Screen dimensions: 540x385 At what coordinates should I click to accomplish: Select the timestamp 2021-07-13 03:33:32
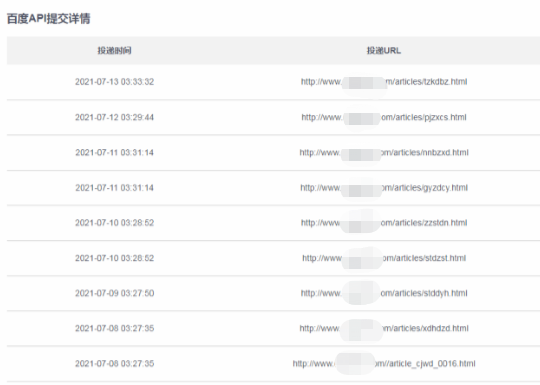[114, 82]
